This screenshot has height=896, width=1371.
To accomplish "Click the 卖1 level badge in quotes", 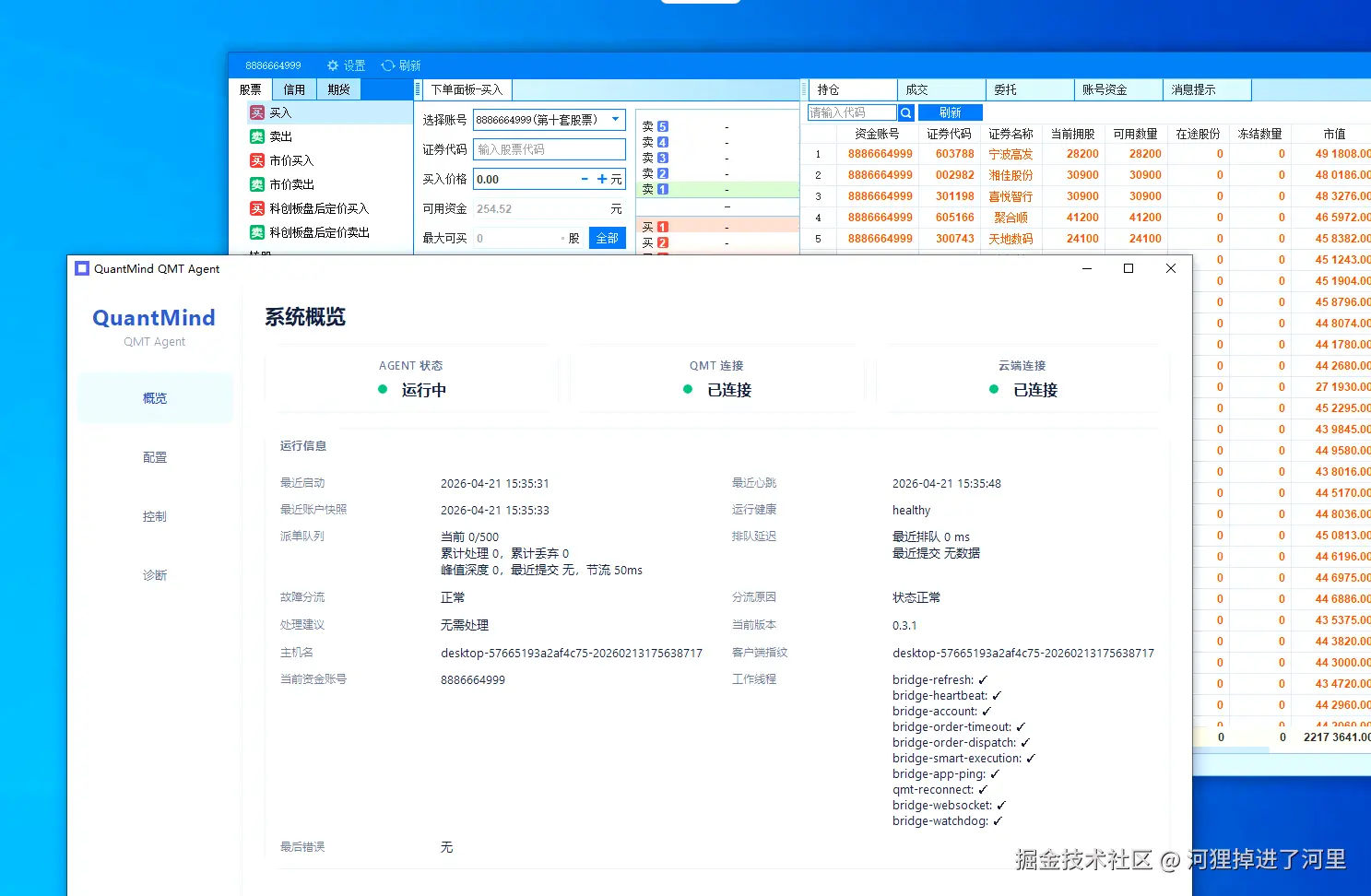I will pos(662,189).
